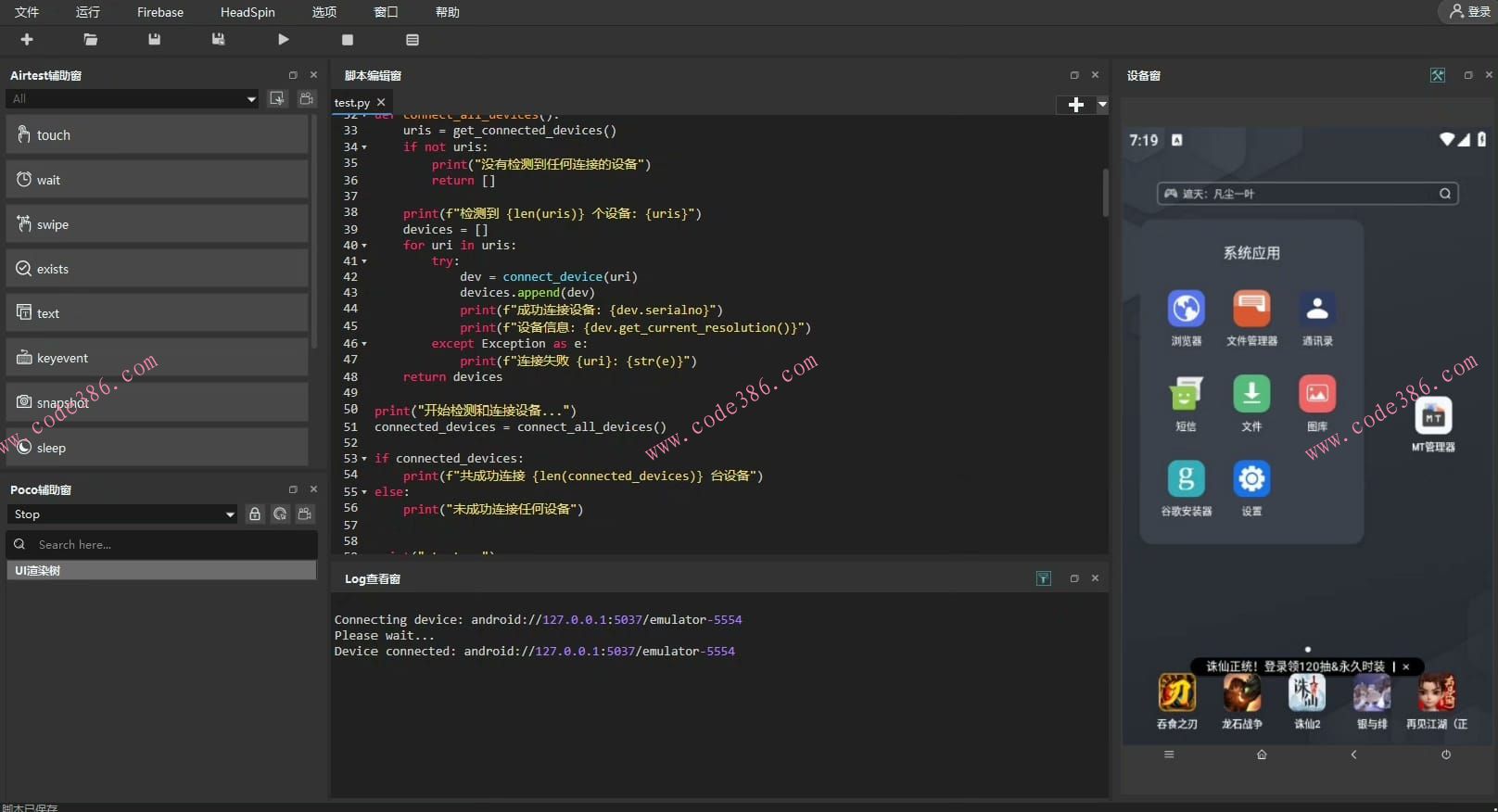Click the snapshot command button
The width and height of the screenshot is (1498, 812).
point(157,402)
